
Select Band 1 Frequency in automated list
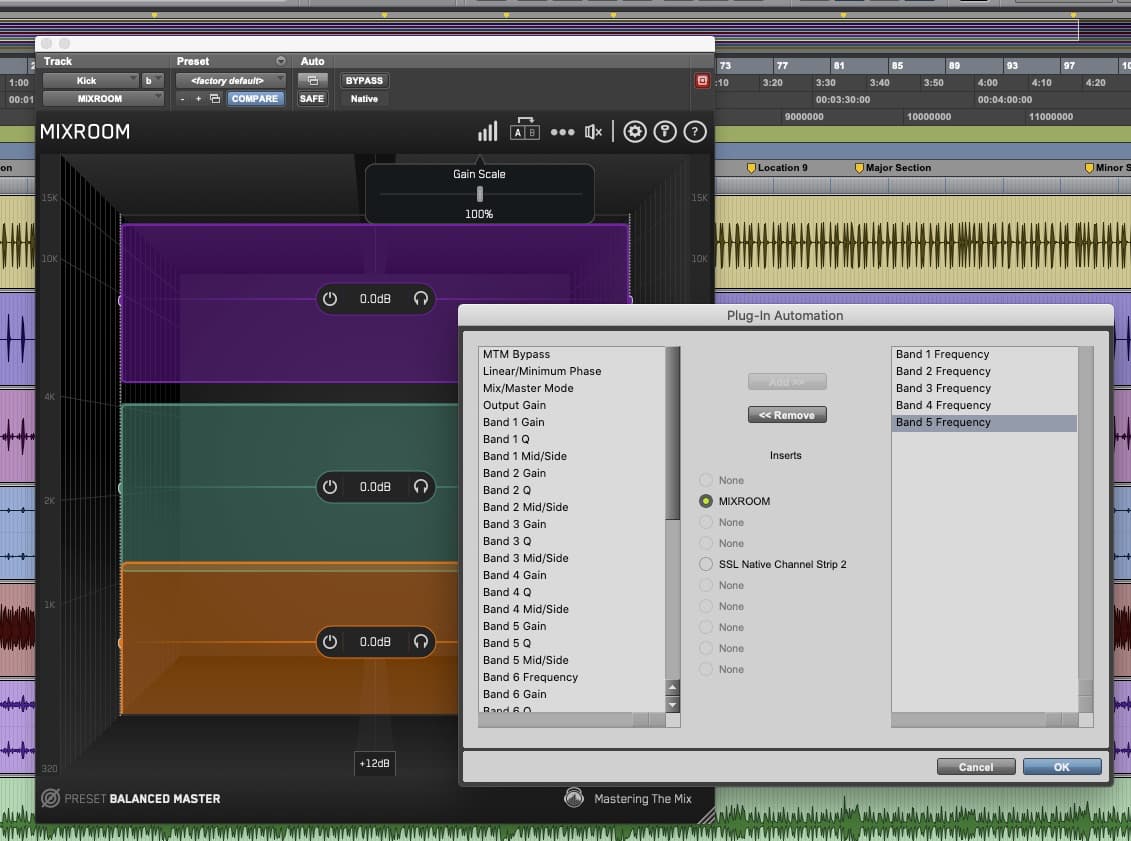point(942,354)
